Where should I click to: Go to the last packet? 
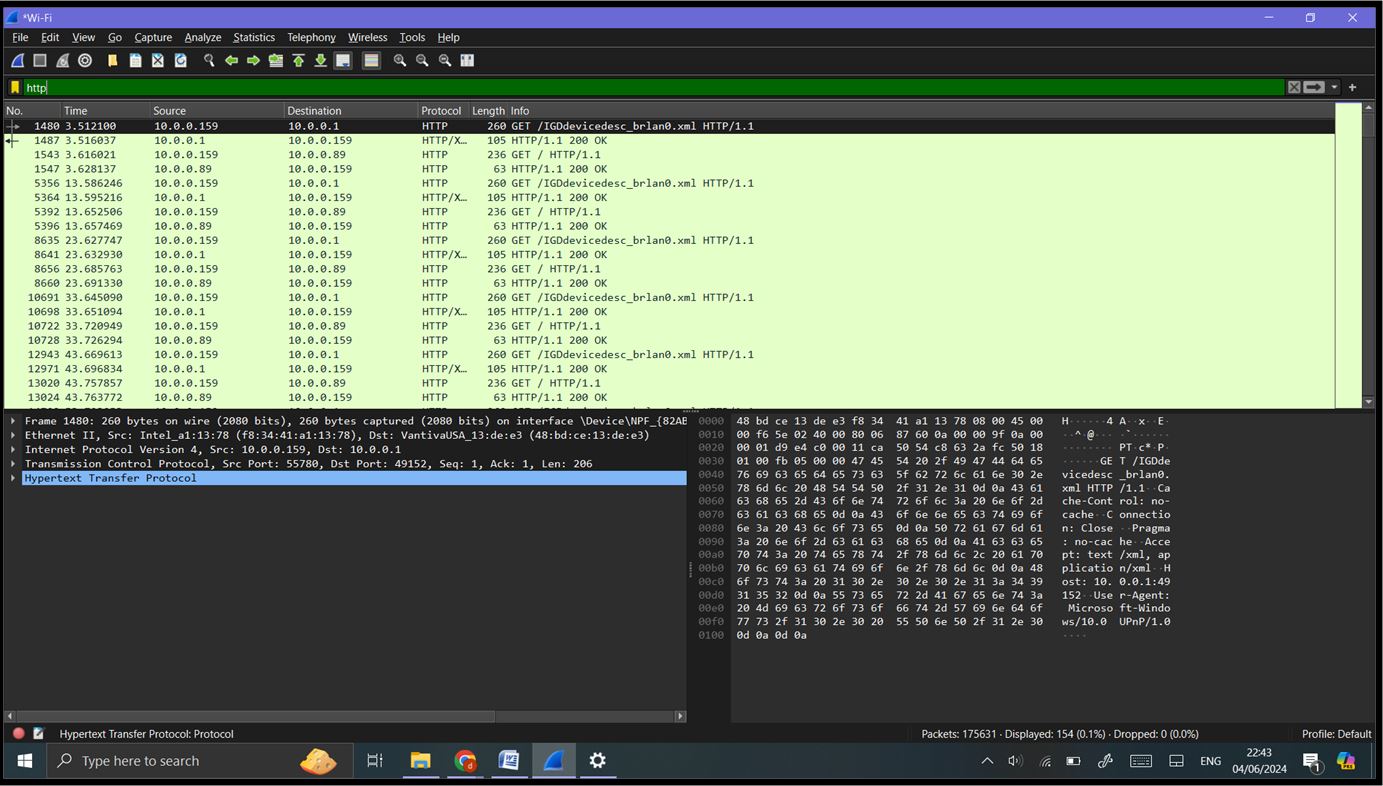pos(321,60)
